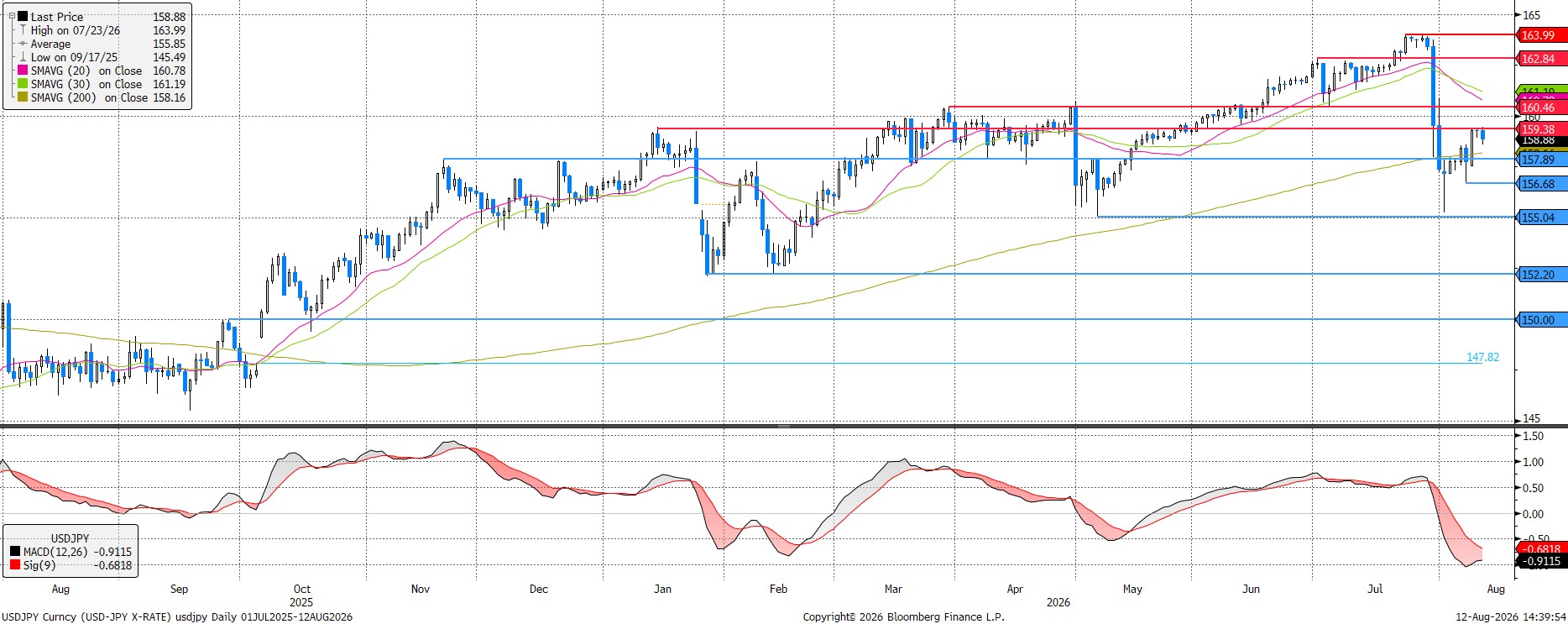Click the USDJPY MACD legend title
This screenshot has height=624, width=1568.
[70, 538]
